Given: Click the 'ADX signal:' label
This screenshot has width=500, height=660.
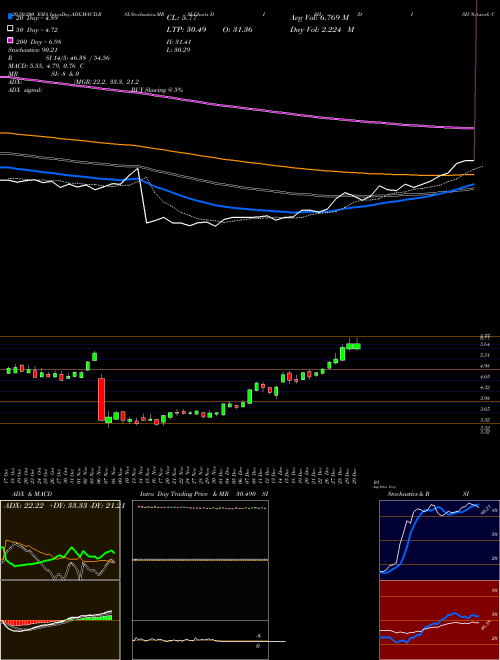Looking at the screenshot, I should coord(25,90).
